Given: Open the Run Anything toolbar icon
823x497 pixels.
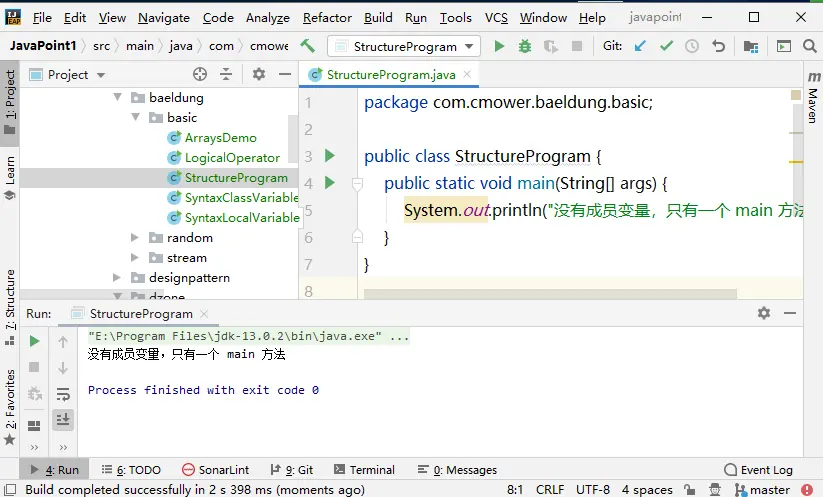Looking at the screenshot, I should tap(784, 46).
